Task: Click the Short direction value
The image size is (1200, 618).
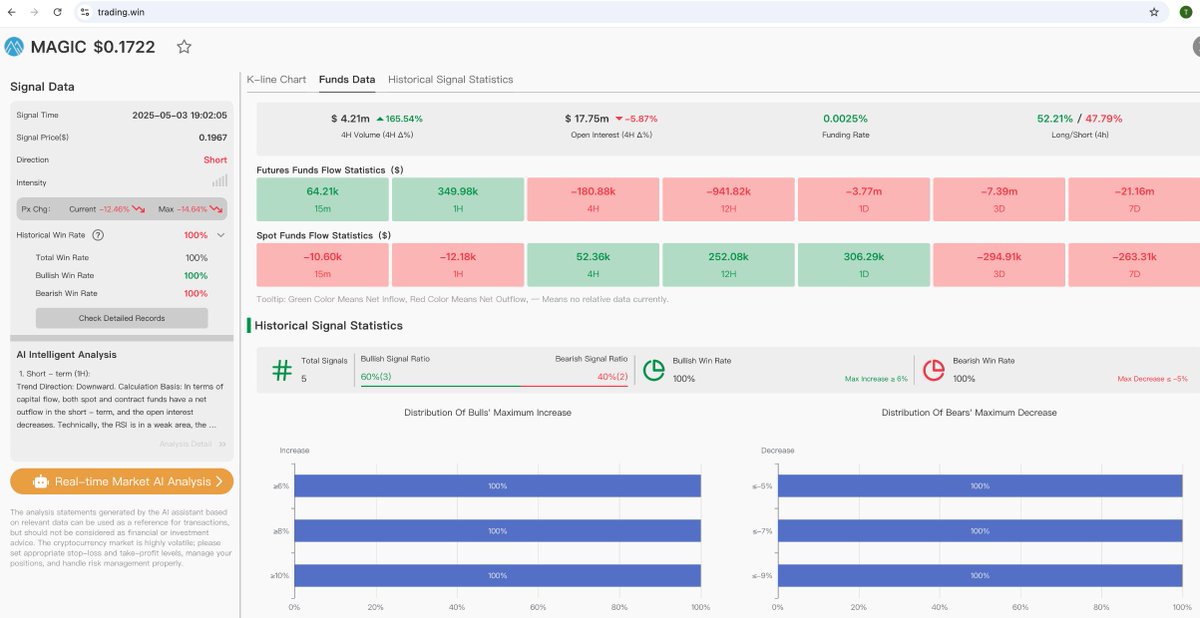Action: pyautogui.click(x=215, y=160)
